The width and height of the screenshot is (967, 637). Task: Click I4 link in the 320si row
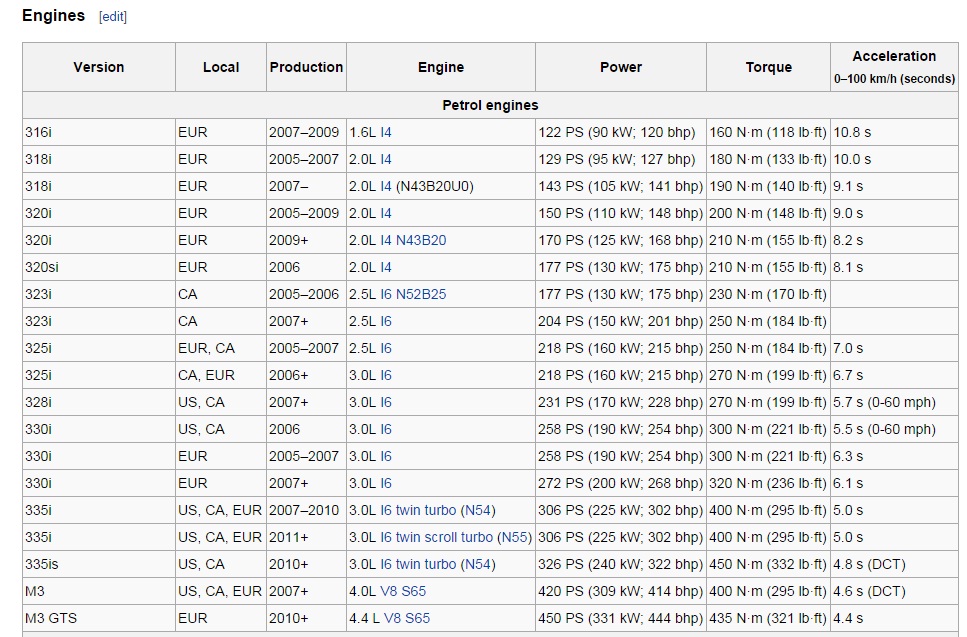click(386, 267)
